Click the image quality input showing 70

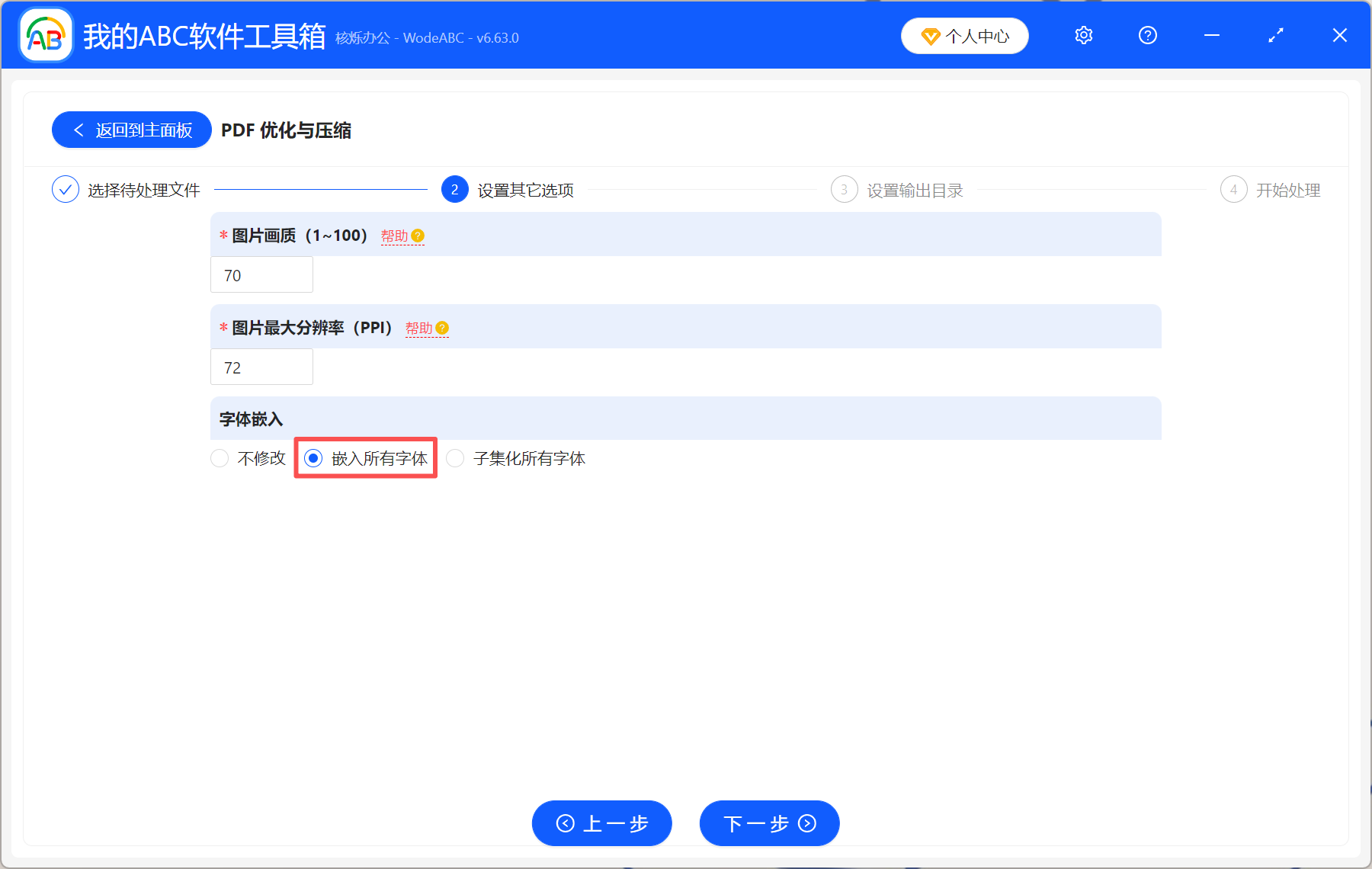(261, 274)
